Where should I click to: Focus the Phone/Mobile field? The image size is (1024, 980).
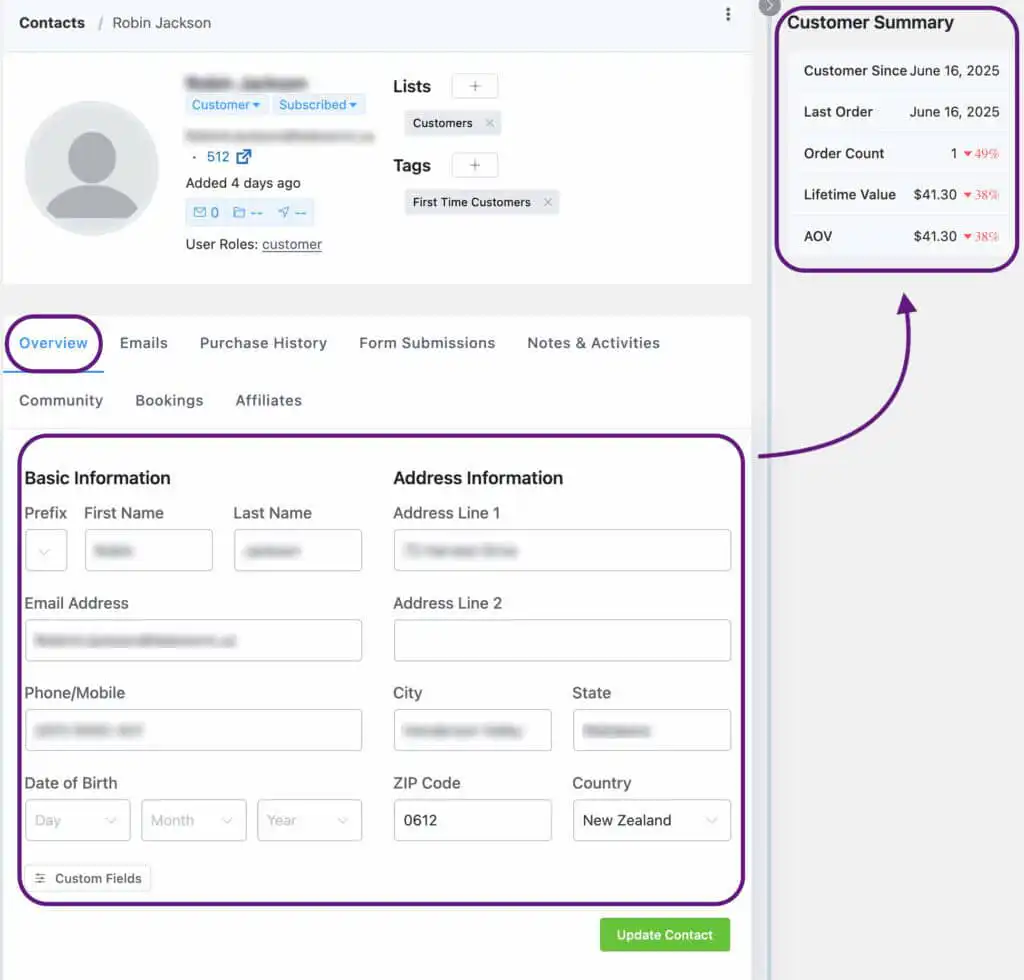coord(193,730)
